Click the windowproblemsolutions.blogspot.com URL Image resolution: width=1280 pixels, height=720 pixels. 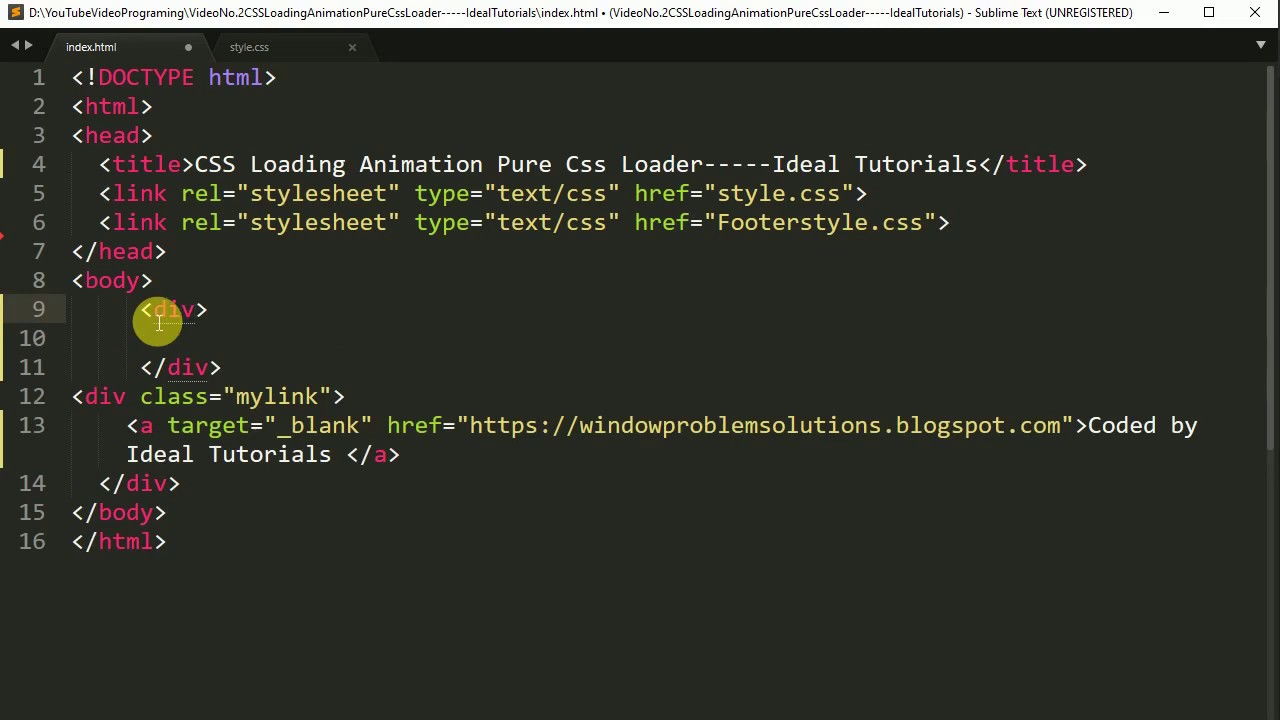tap(764, 425)
